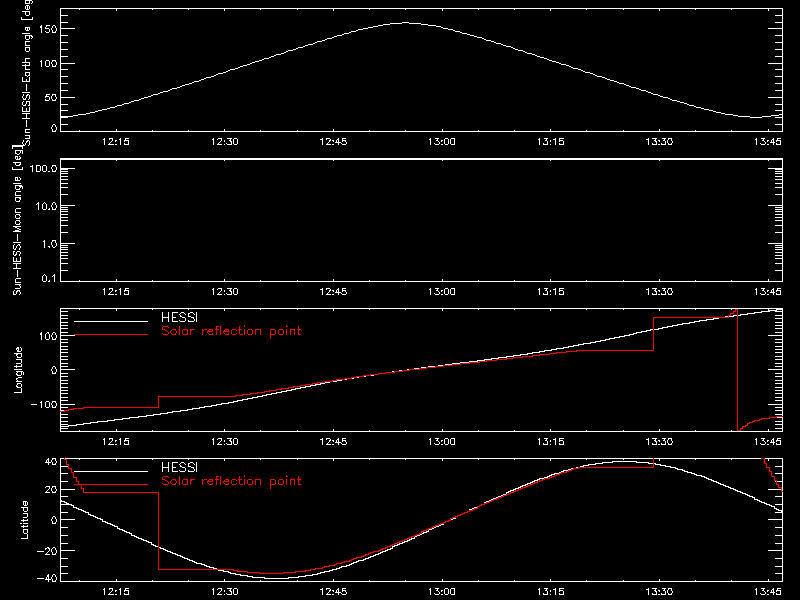Select 'HESSI' legend text in Longitude plot

click(179, 317)
